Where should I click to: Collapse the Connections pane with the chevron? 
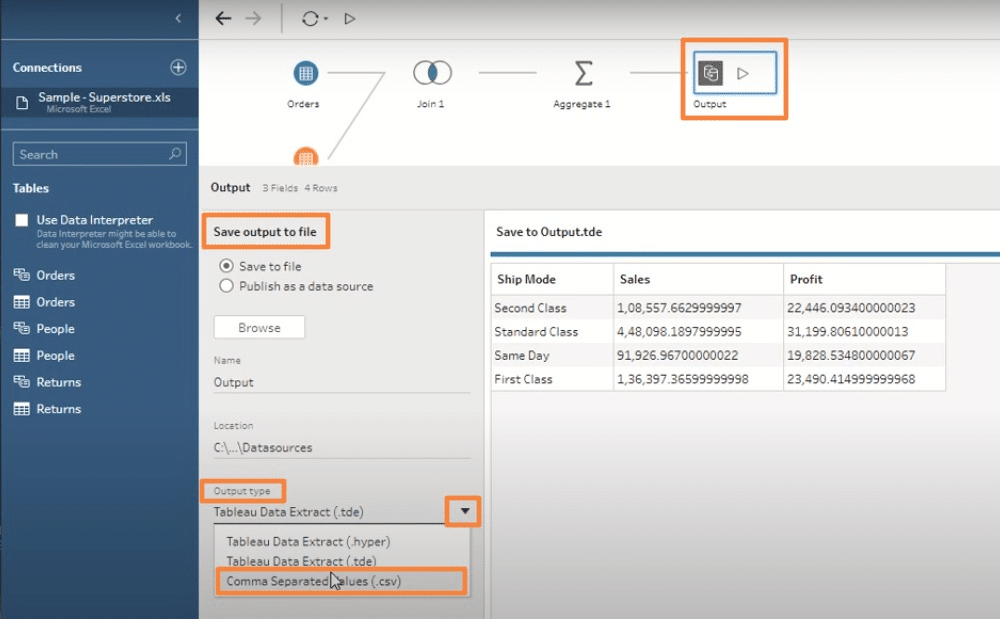178,18
